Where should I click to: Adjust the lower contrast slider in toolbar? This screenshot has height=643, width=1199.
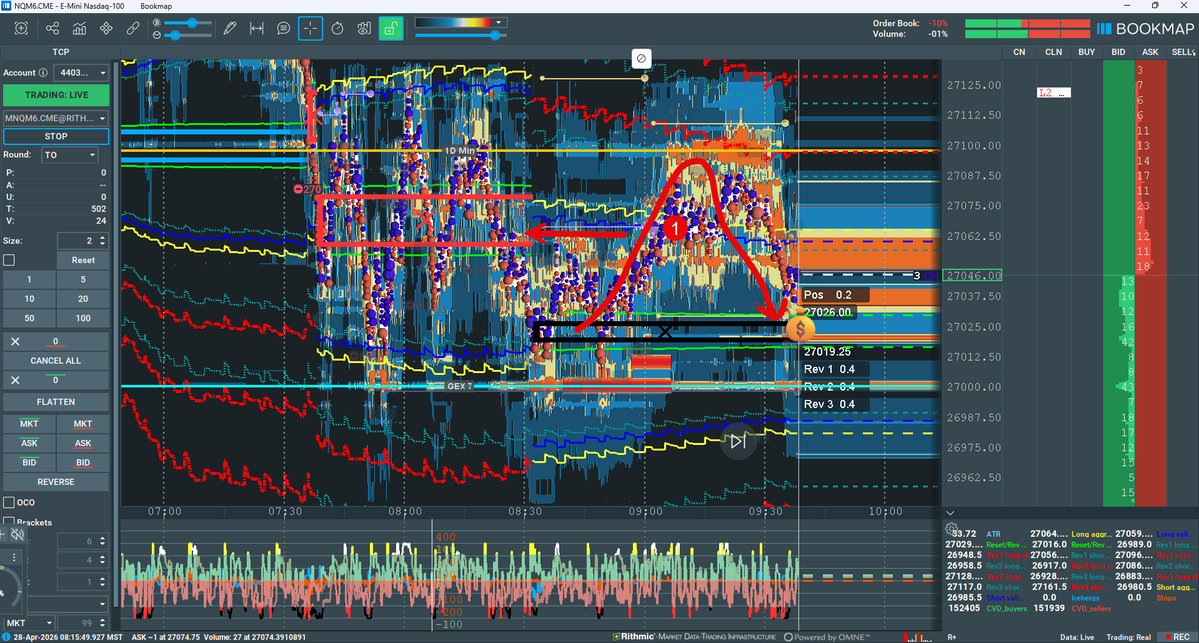pos(188,35)
